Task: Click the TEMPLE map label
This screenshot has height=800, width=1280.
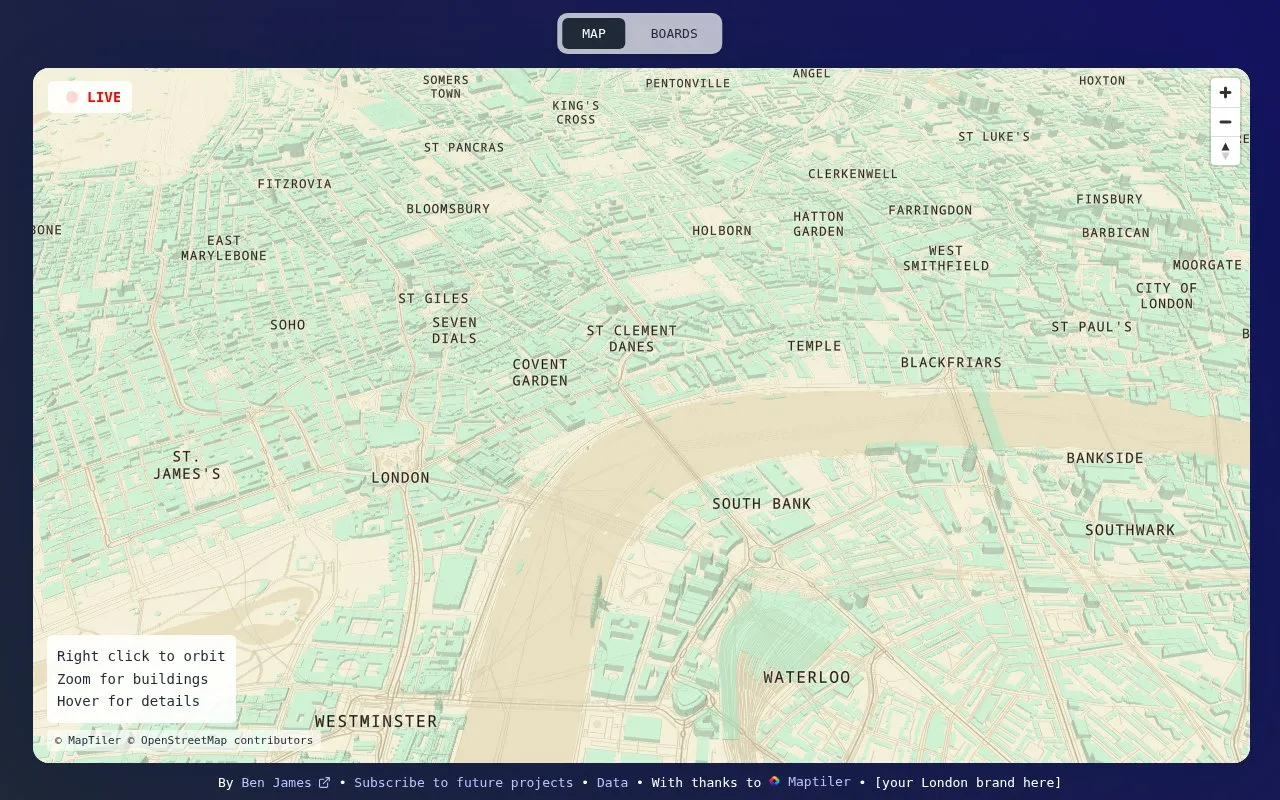Action: coord(814,346)
